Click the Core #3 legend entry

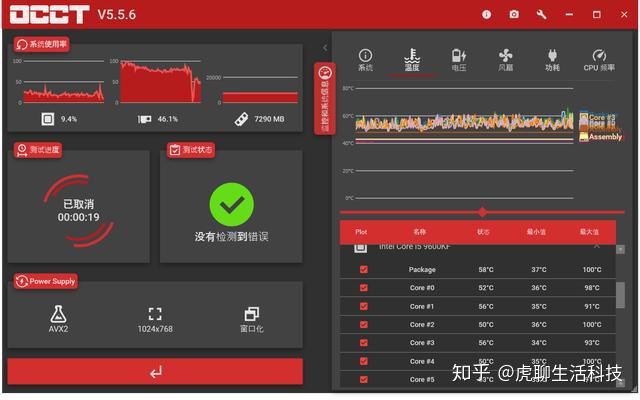[598, 117]
